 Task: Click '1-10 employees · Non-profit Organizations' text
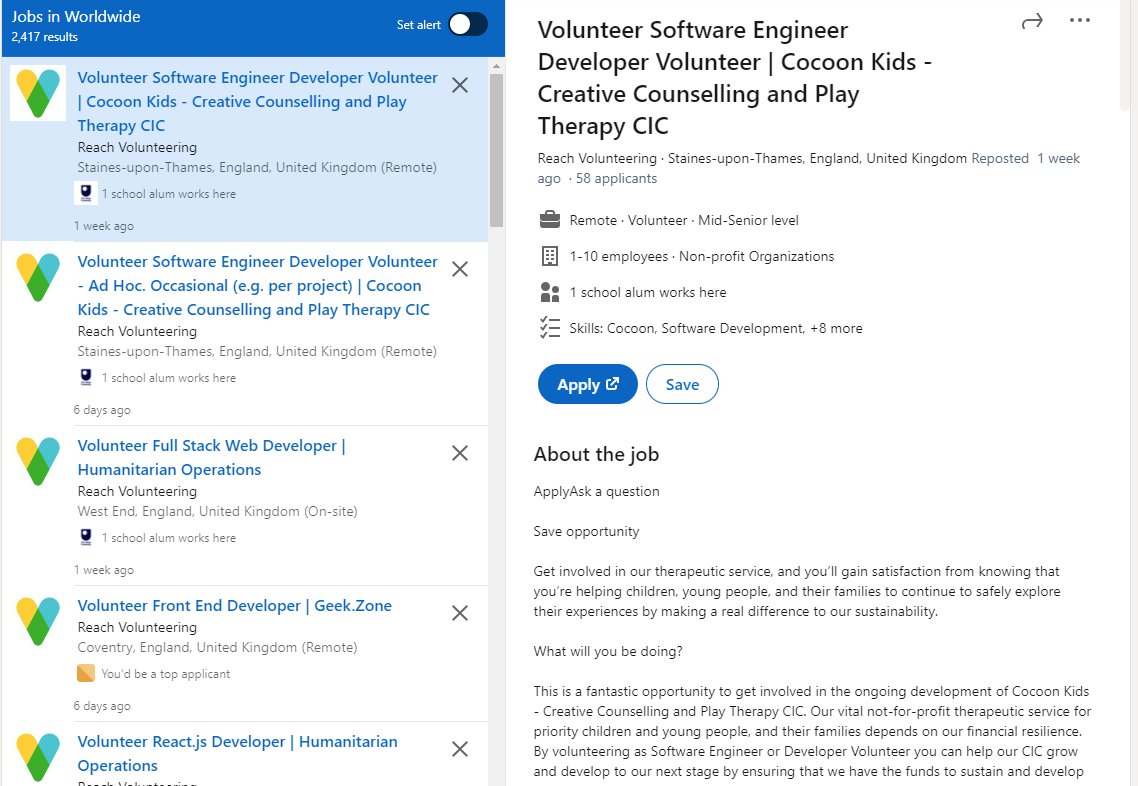(702, 256)
